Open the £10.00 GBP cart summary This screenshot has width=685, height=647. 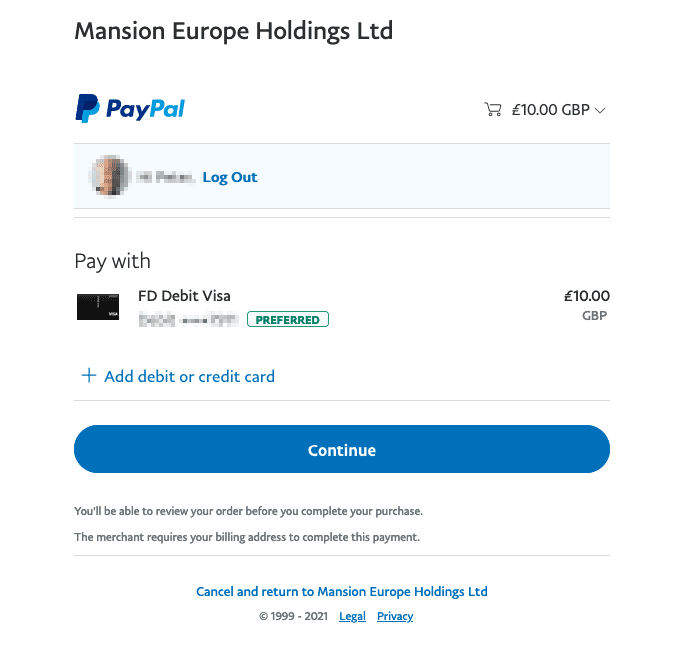550,110
